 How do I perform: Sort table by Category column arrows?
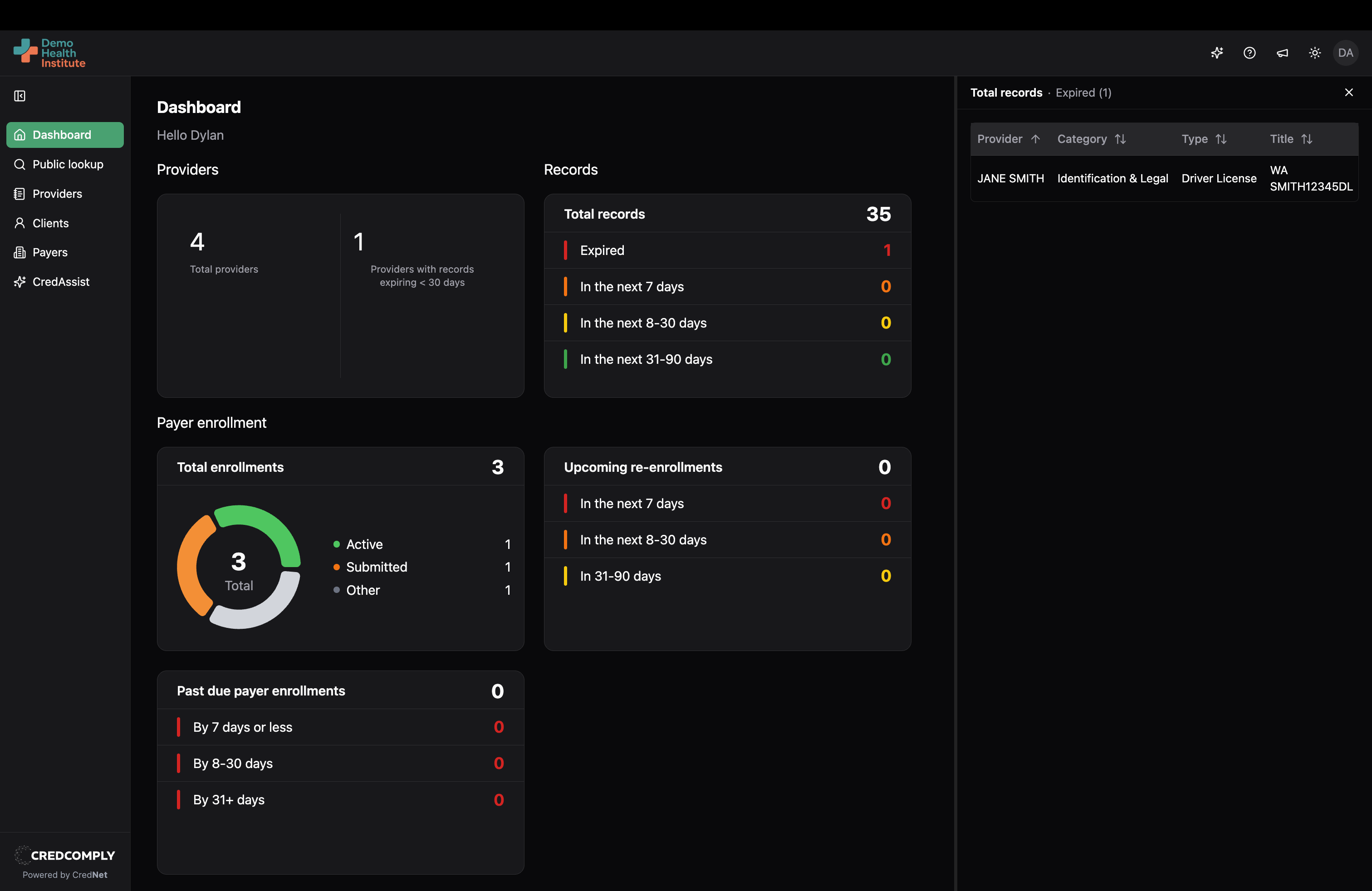[x=1119, y=139]
